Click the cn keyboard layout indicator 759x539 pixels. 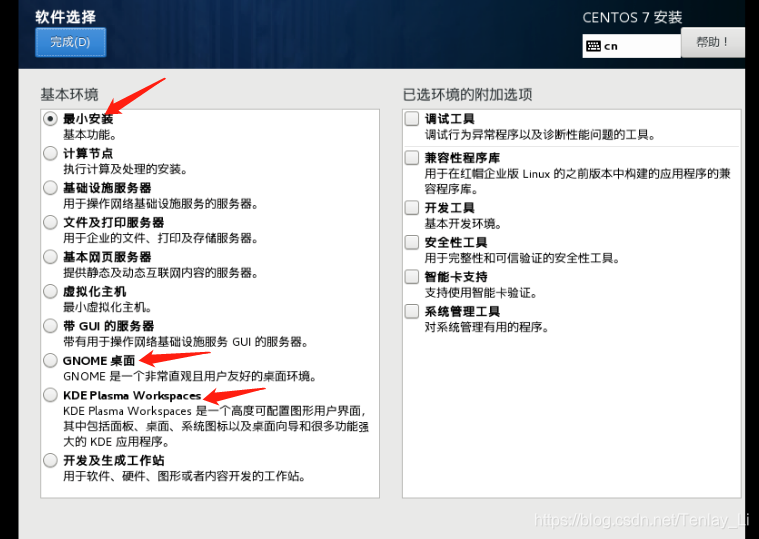click(x=631, y=46)
